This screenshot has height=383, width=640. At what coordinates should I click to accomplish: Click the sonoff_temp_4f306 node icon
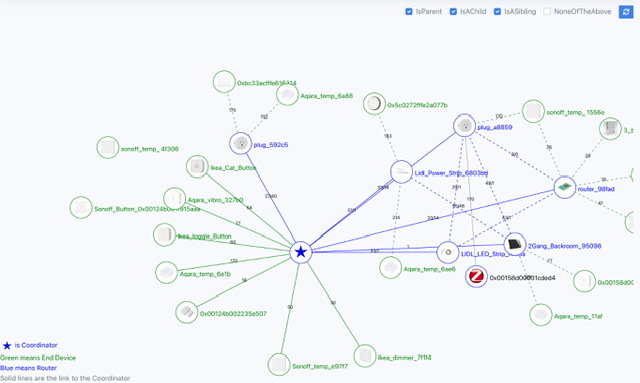point(108,147)
